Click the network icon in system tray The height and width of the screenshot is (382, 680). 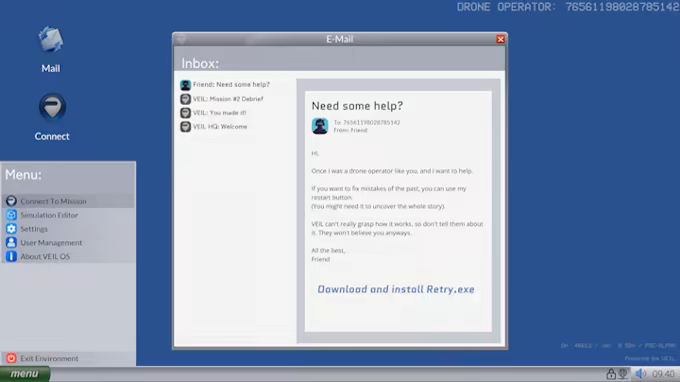(623, 373)
